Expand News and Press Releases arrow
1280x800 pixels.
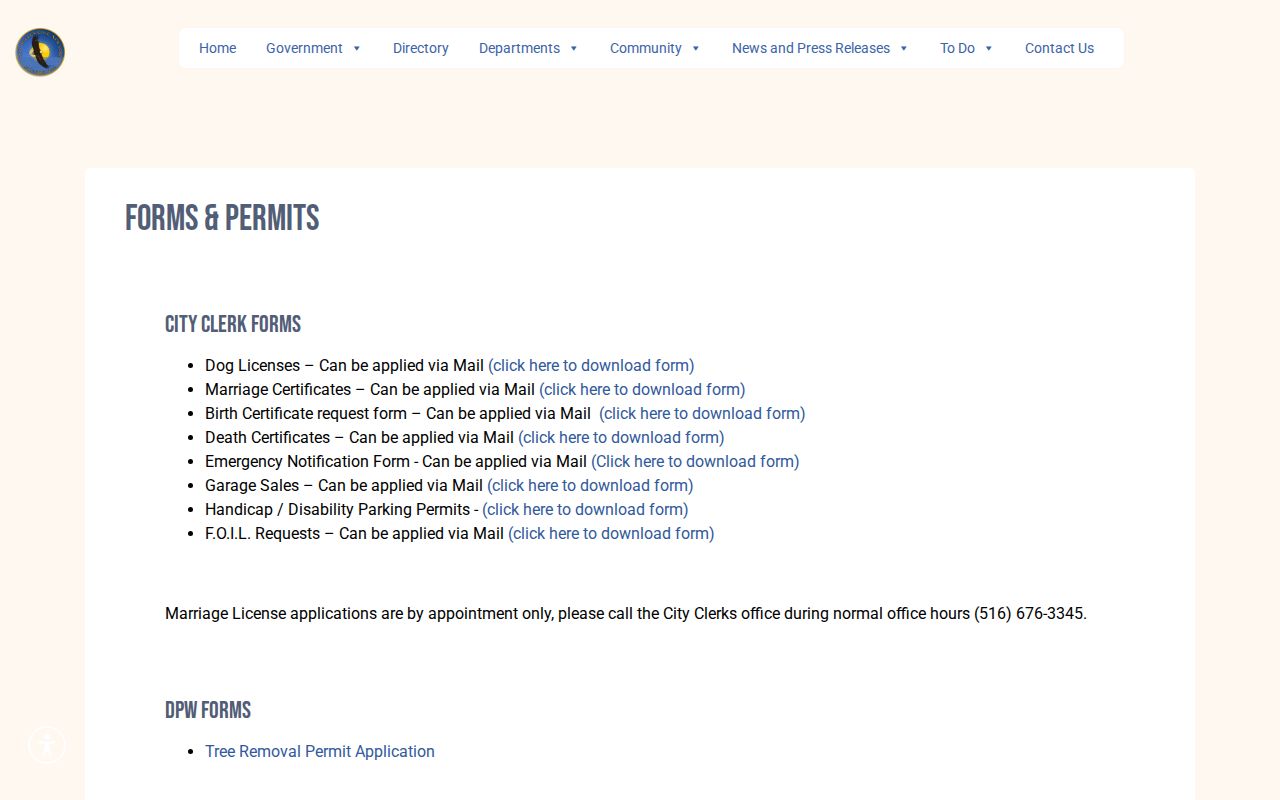(903, 48)
